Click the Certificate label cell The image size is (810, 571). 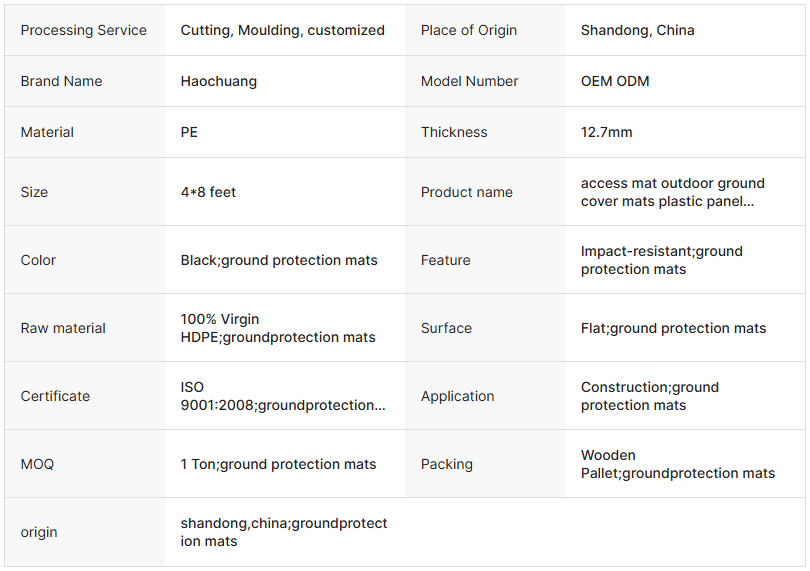(55, 396)
